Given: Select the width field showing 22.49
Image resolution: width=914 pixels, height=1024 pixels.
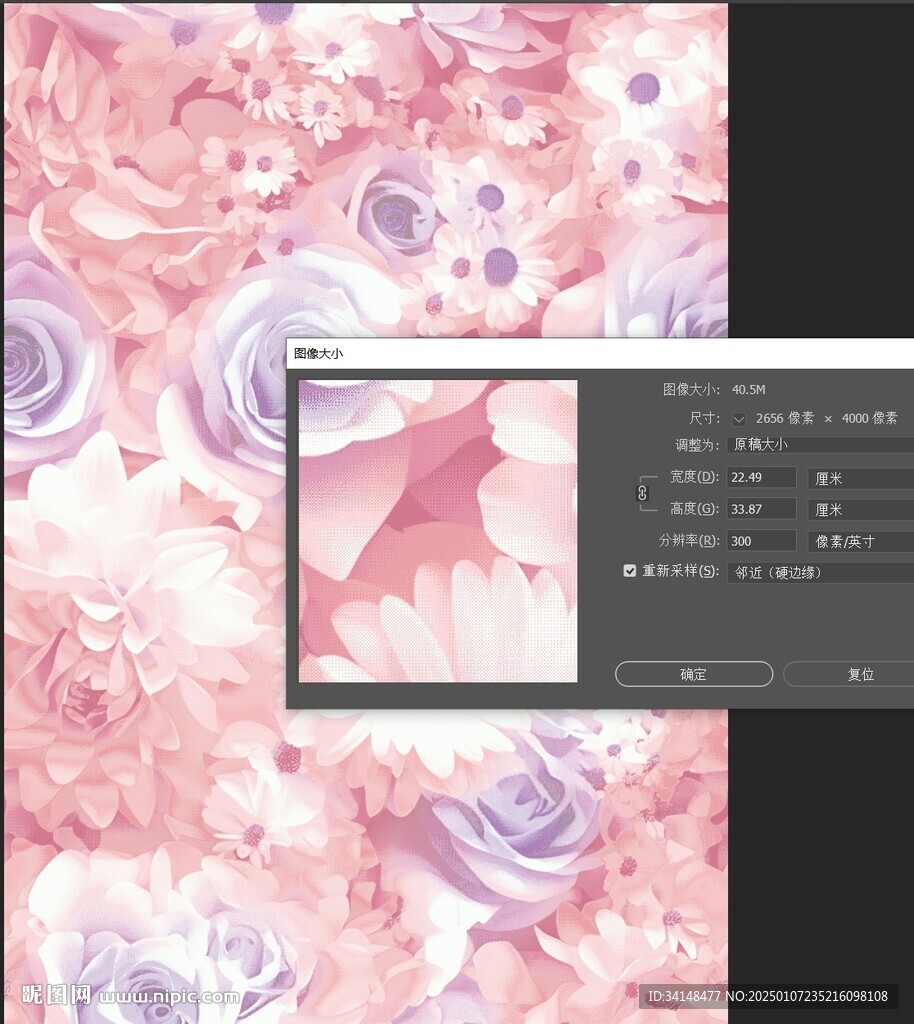Looking at the screenshot, I should tap(761, 477).
